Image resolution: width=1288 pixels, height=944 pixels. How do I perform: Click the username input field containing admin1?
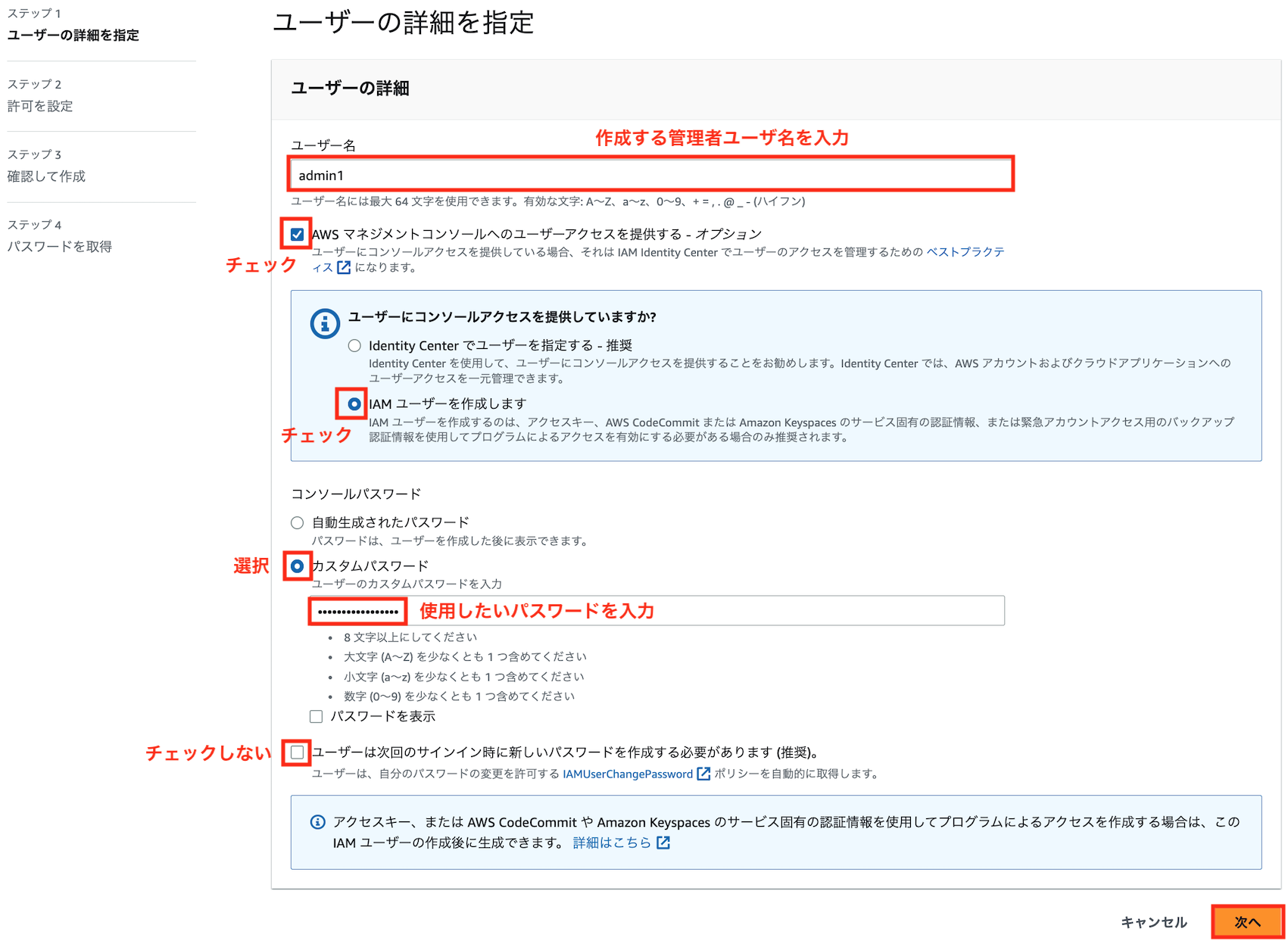coord(651,175)
